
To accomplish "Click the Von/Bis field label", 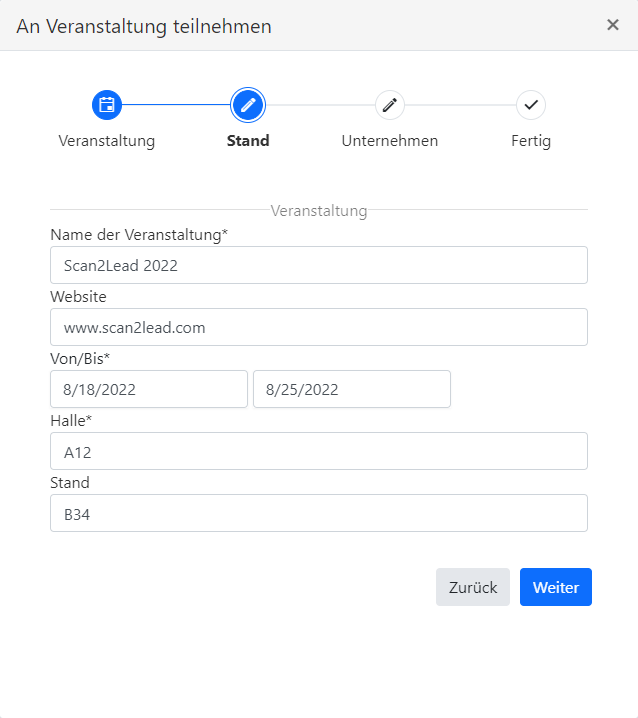I will pyautogui.click(x=80, y=359).
